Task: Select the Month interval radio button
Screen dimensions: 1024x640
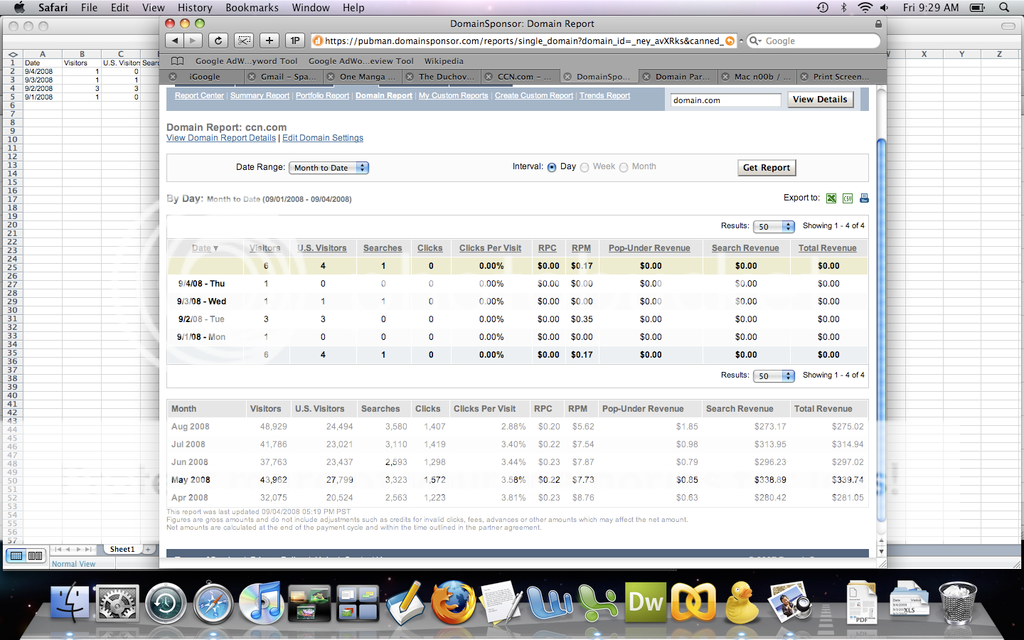Action: [x=624, y=167]
